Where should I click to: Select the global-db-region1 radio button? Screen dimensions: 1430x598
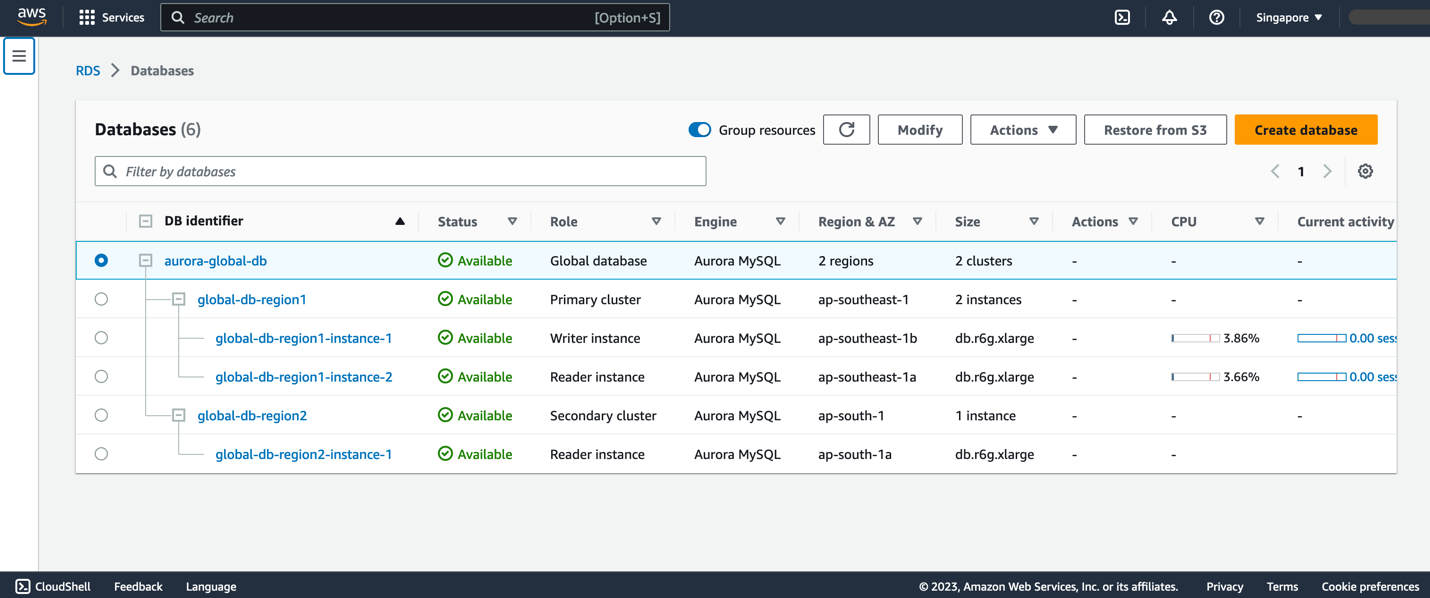coord(101,299)
